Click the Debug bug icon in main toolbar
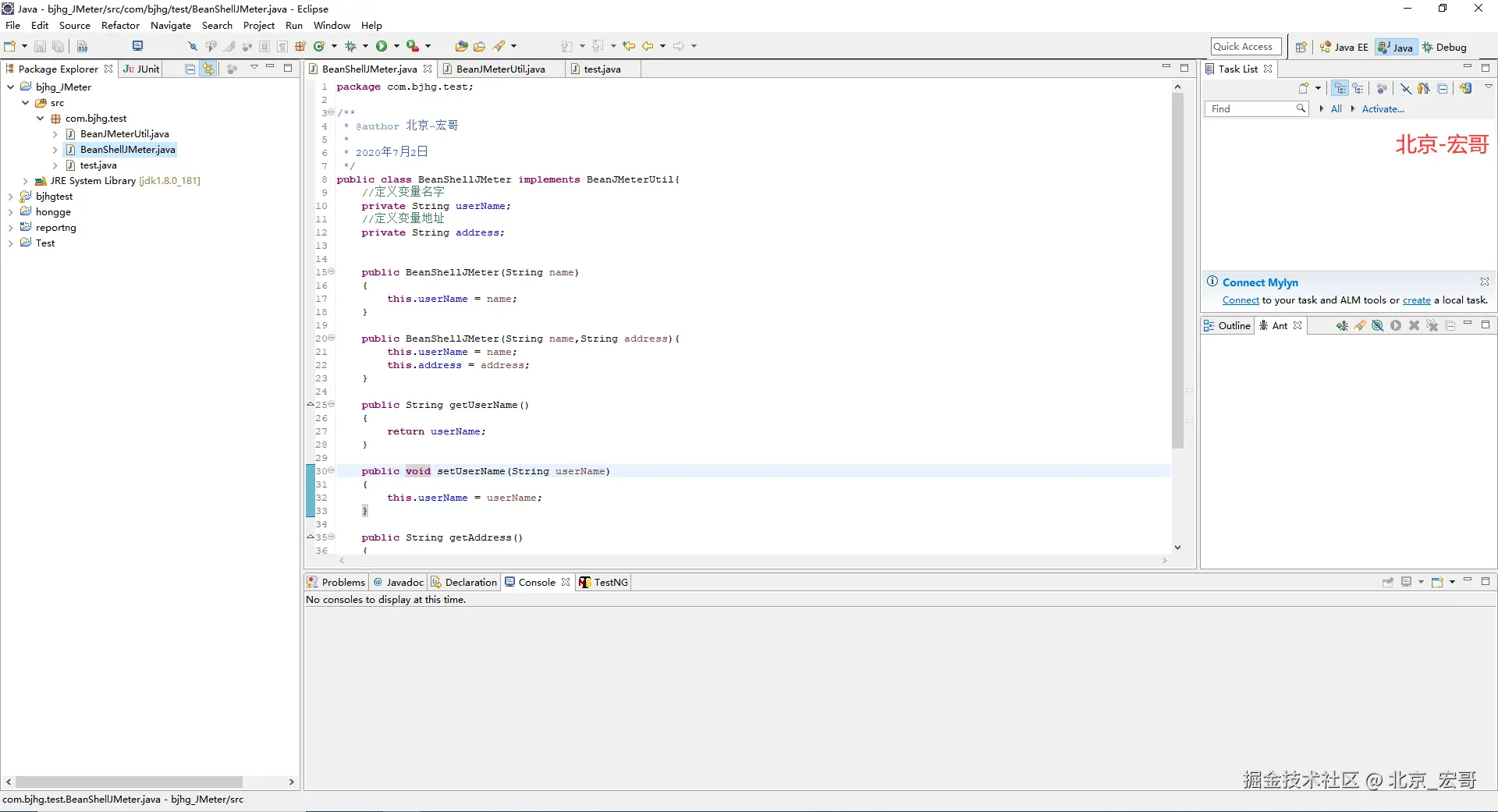1498x812 pixels. click(351, 47)
